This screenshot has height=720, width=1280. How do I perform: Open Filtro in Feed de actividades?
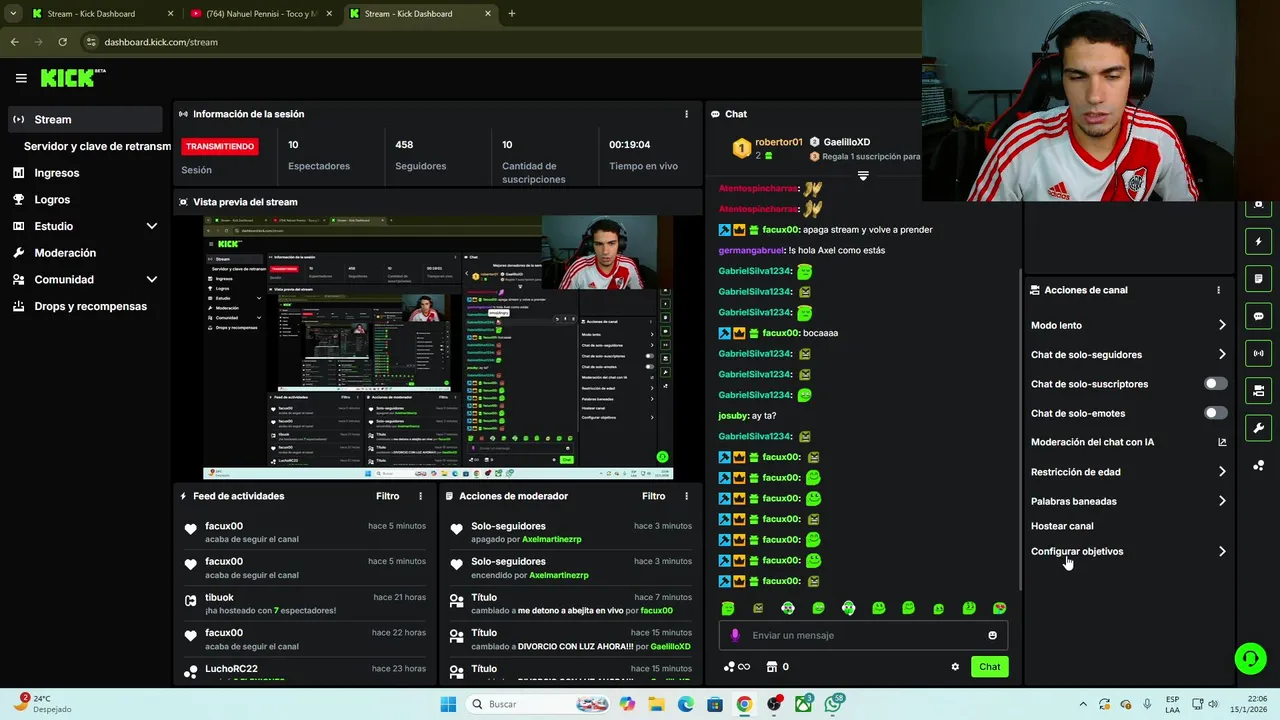(387, 496)
